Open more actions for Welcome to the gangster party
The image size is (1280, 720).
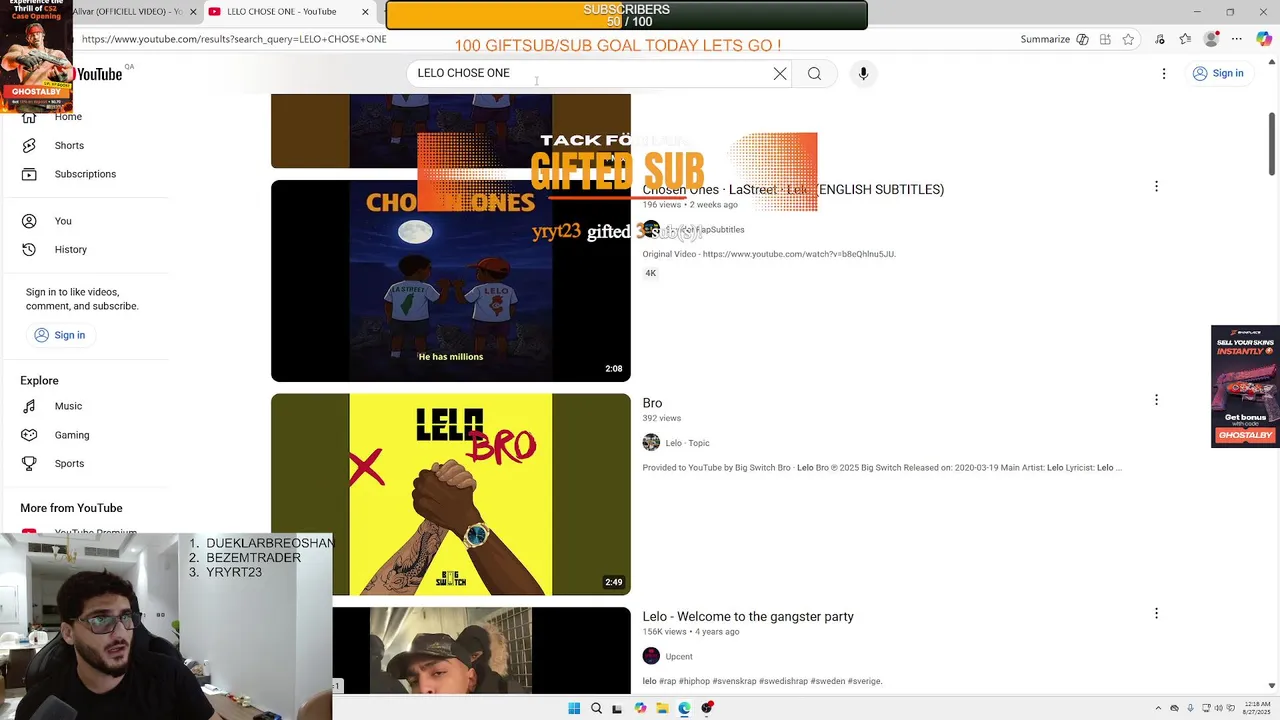pos(1156,613)
